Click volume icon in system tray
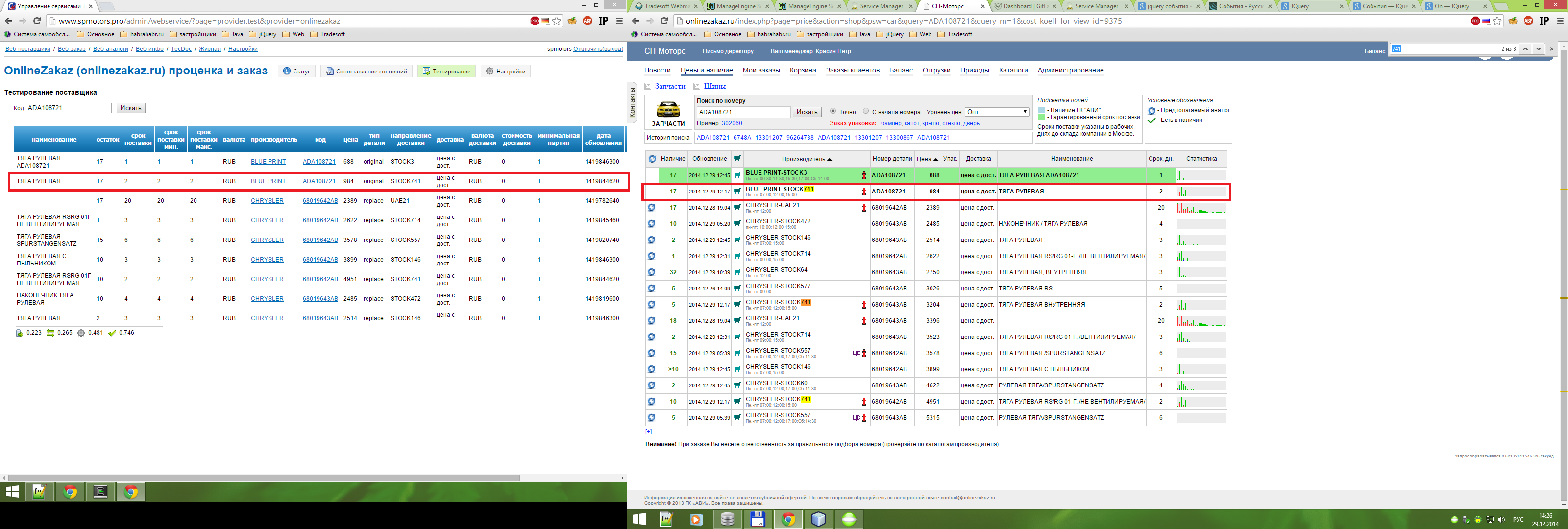 (x=1501, y=519)
